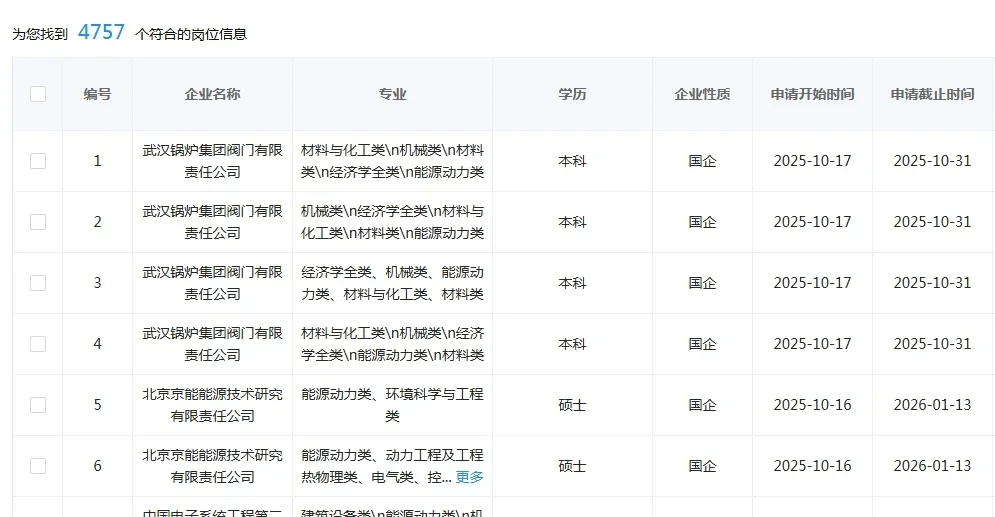Click row 3 专业 cell starting 经济学全类、机械类

pyautogui.click(x=392, y=283)
